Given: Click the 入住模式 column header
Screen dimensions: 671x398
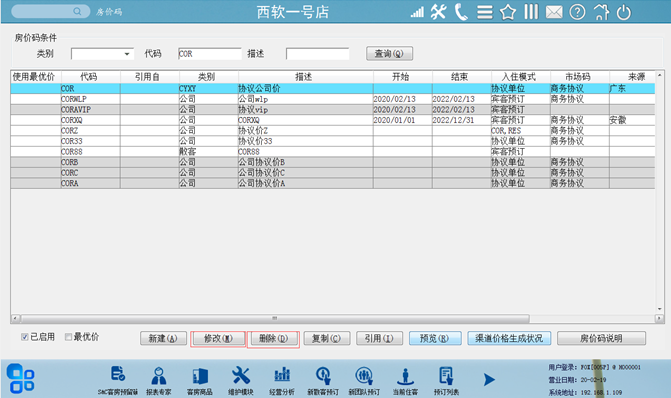Looking at the screenshot, I should tap(520, 77).
